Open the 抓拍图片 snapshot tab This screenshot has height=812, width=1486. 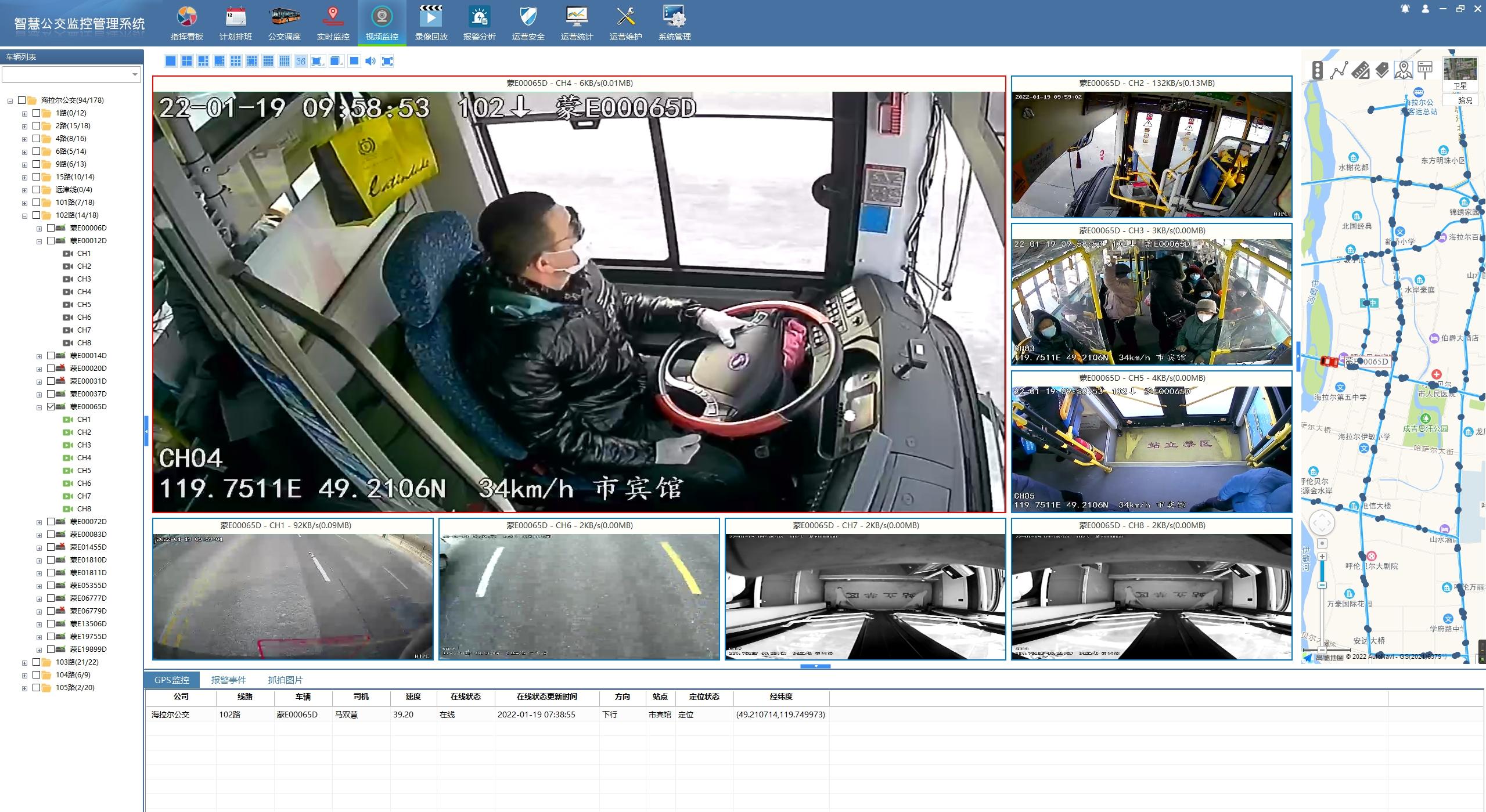(285, 680)
